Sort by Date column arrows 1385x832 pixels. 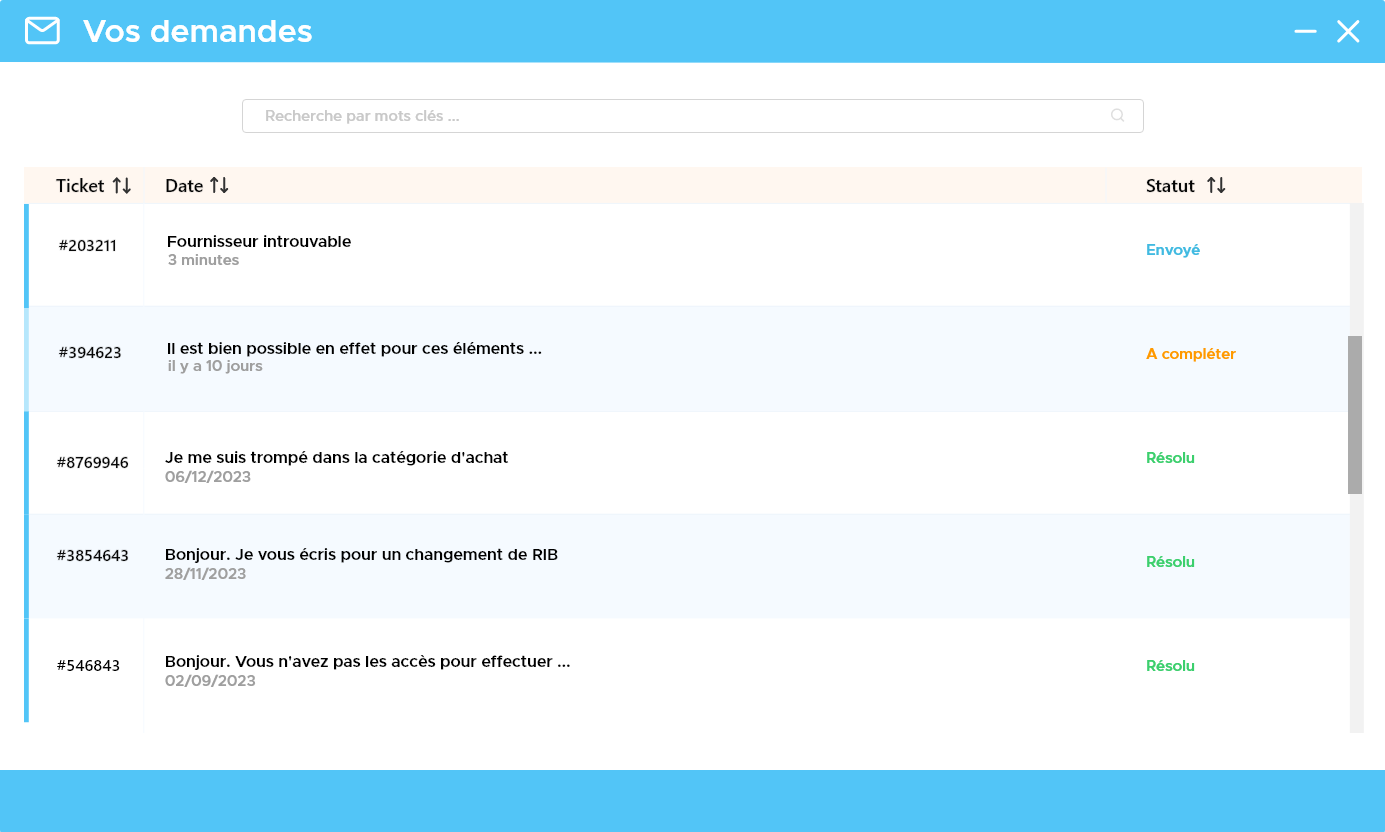[x=219, y=185]
